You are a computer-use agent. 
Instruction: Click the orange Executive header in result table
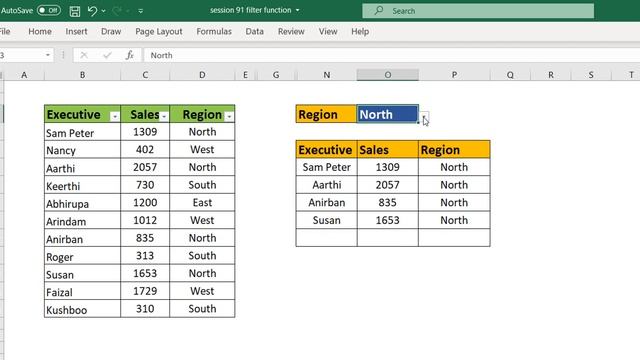(327, 150)
